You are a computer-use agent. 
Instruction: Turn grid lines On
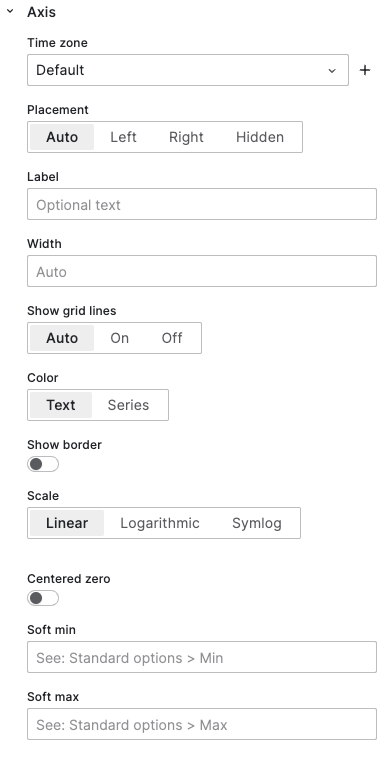(x=120, y=338)
